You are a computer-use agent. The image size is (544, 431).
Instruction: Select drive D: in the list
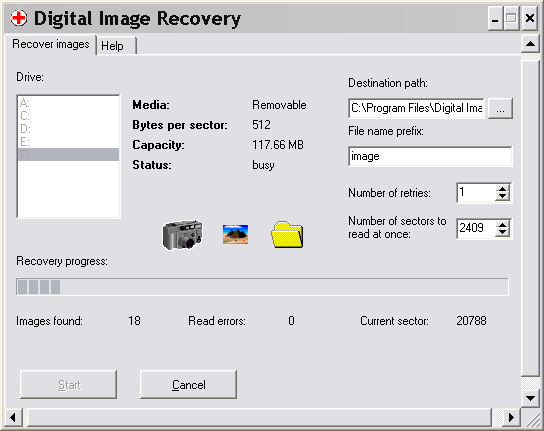point(68,129)
